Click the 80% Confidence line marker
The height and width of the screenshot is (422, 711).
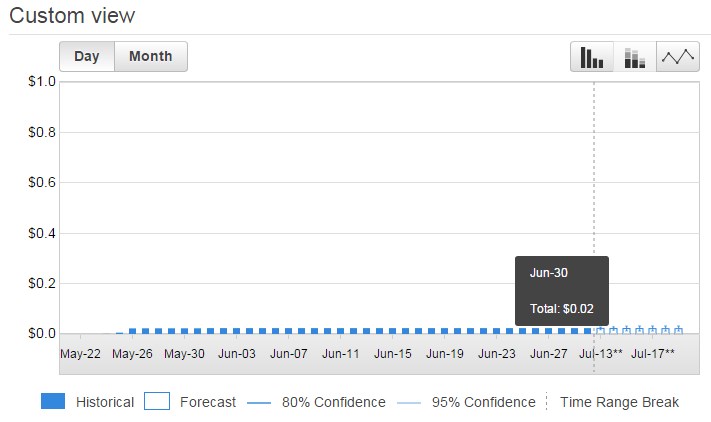pos(258,402)
